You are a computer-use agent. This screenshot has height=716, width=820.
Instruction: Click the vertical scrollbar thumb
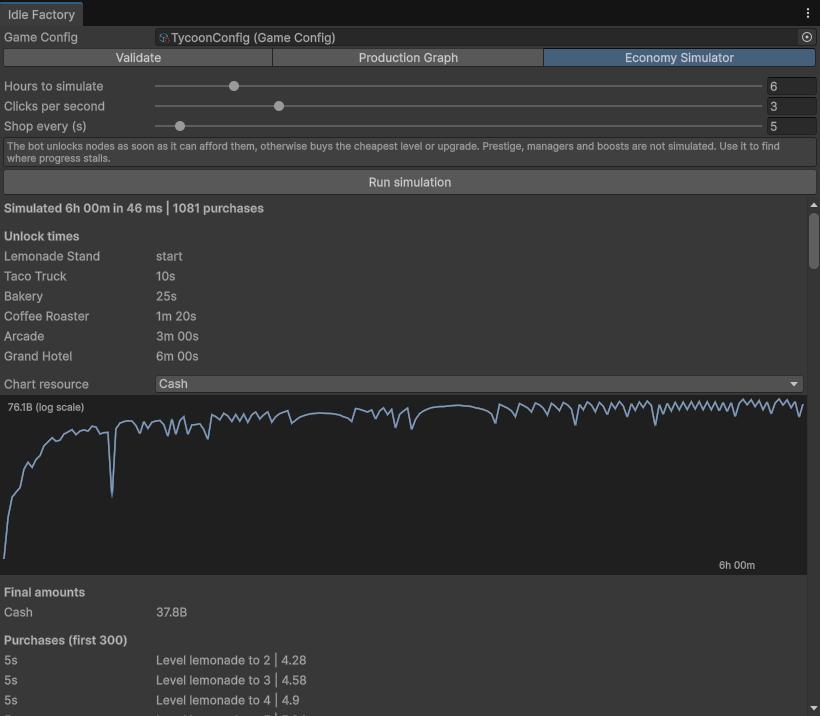tap(813, 241)
